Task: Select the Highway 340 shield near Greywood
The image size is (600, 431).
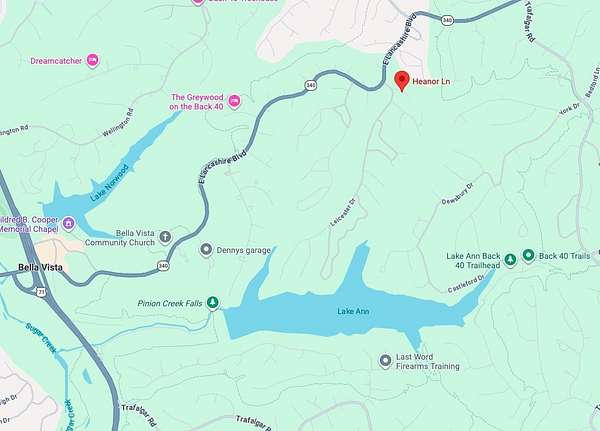Action: click(311, 85)
